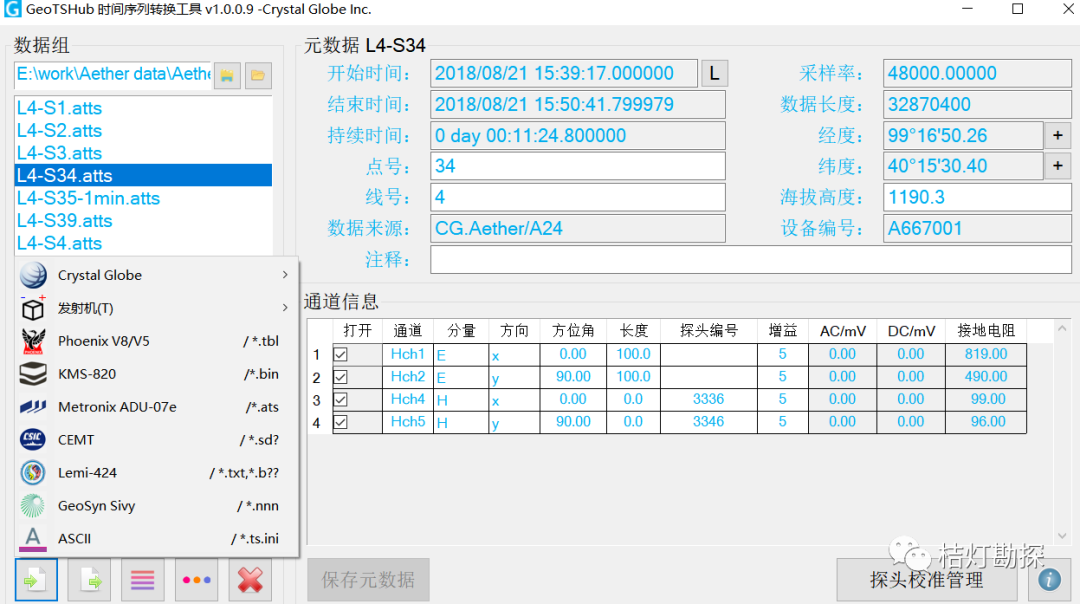
Task: Choose CEMT menu entry
Action: 157,439
